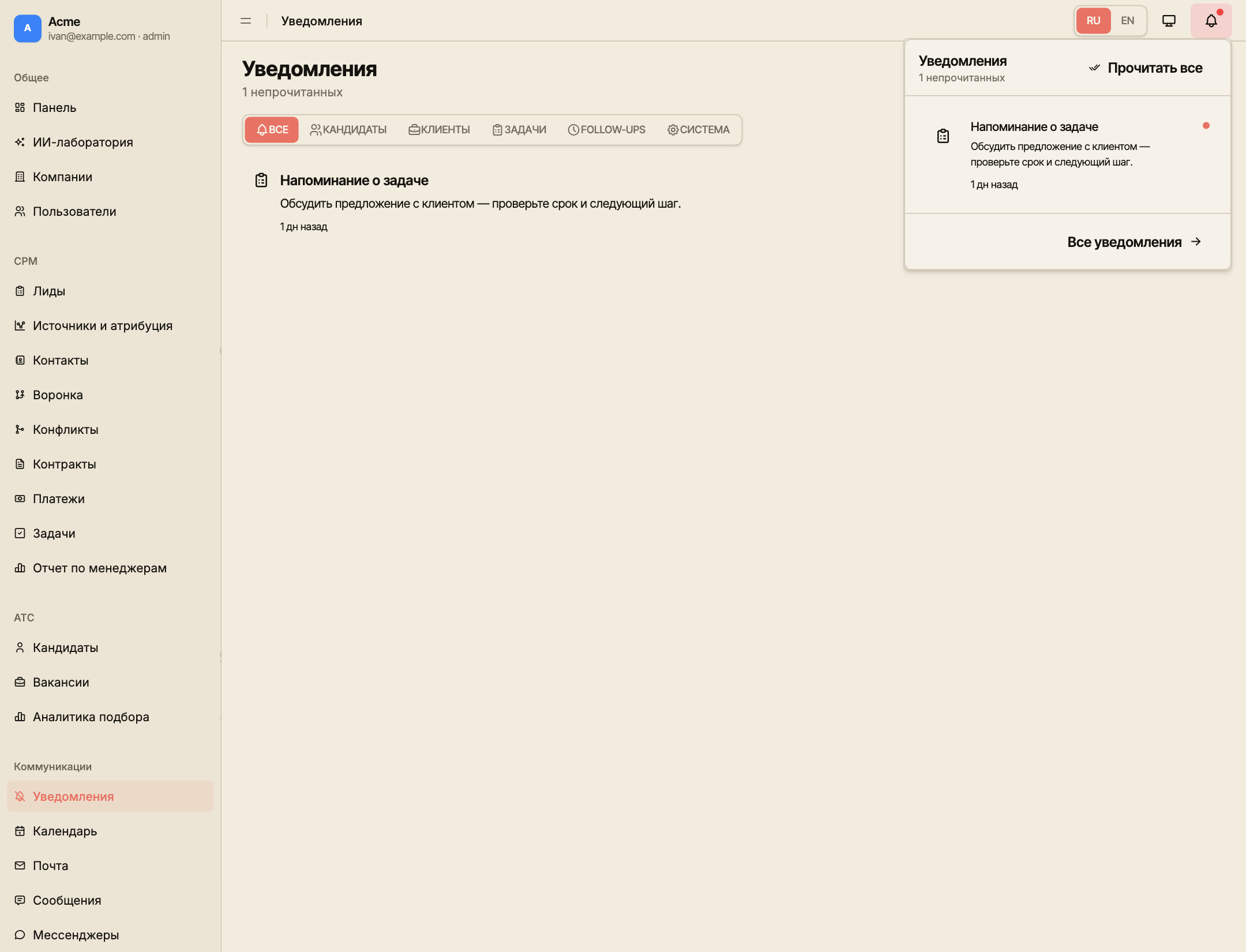
Task: Open Кандидаты in АТС section
Action: pyautogui.click(x=110, y=647)
